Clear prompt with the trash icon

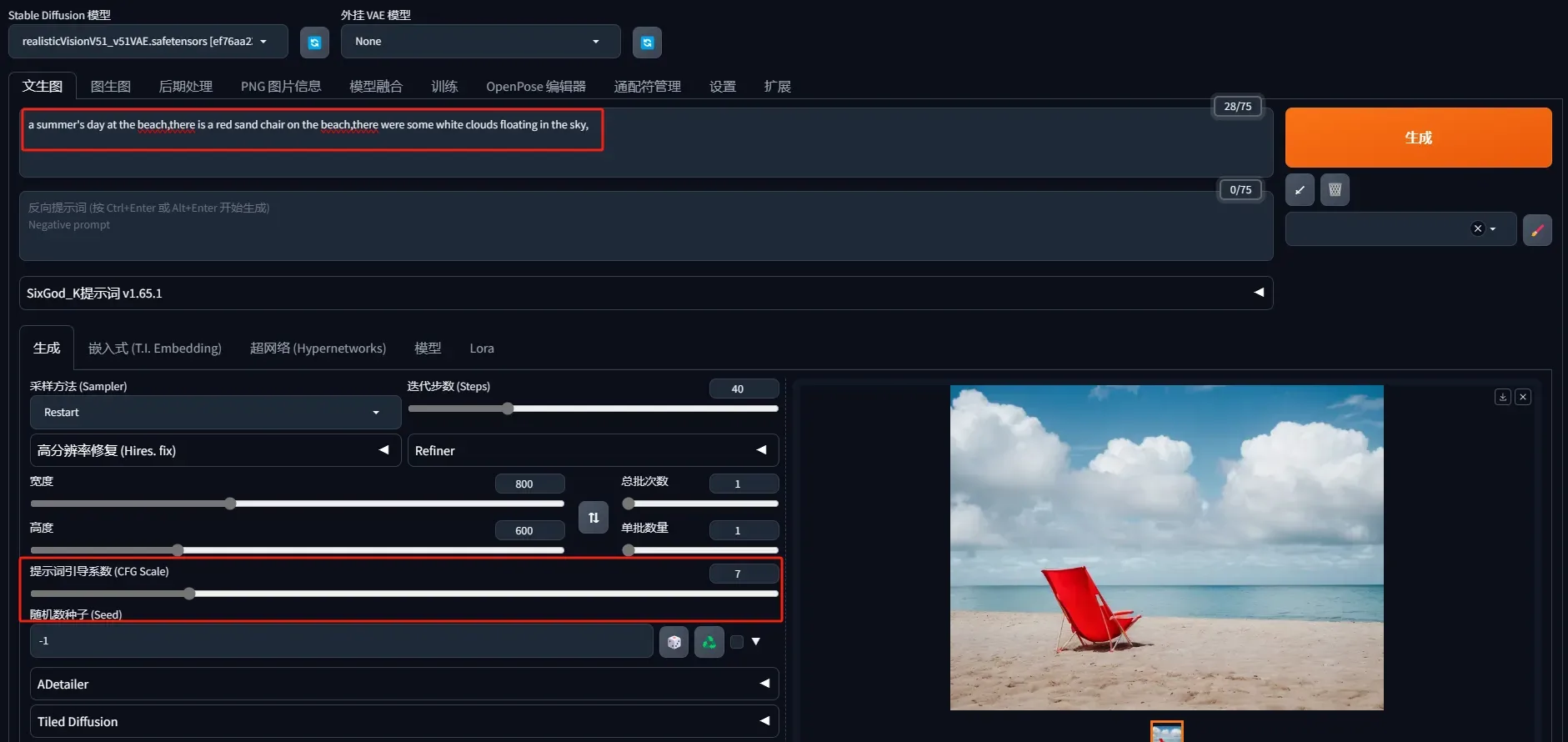(x=1335, y=190)
